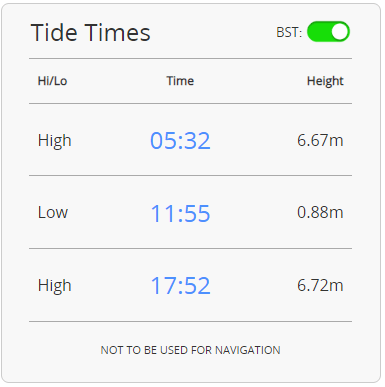Toggle the BST switch off
Viewport: 385px width, 387px height.
[328, 32]
